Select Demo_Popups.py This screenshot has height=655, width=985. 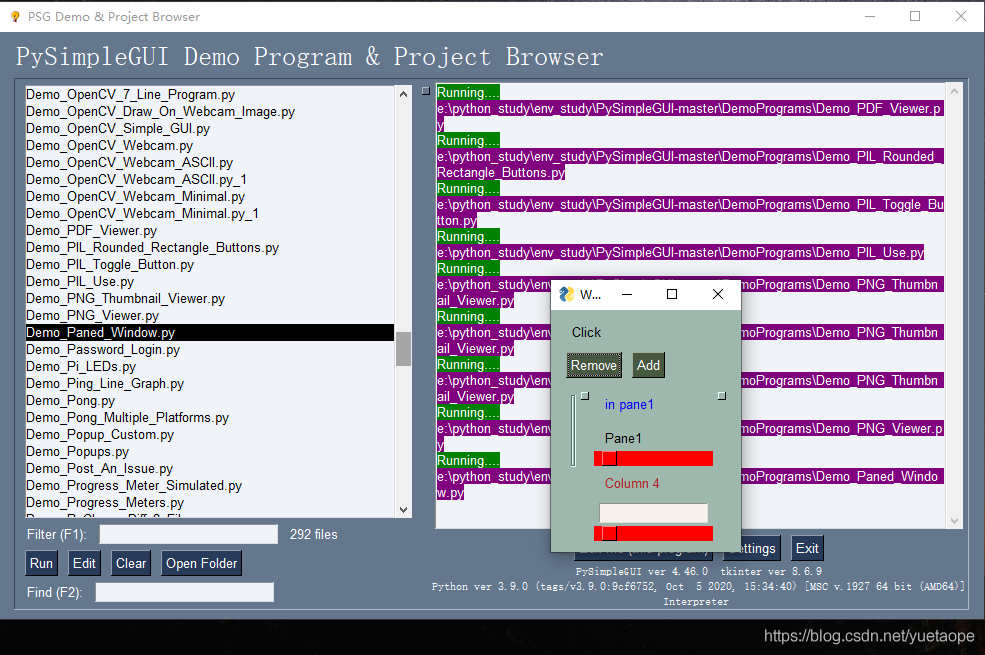click(x=210, y=451)
